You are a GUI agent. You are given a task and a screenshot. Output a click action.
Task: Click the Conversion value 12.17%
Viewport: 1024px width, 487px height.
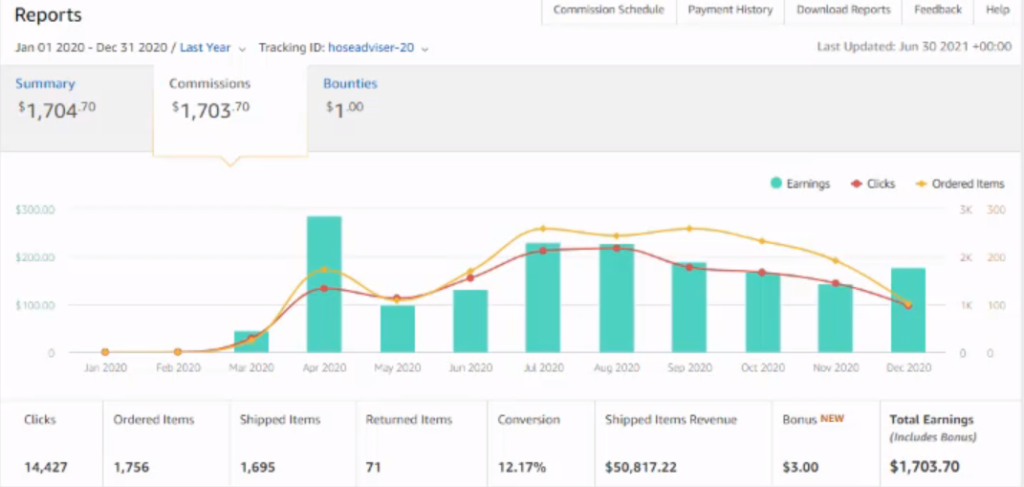click(x=522, y=467)
